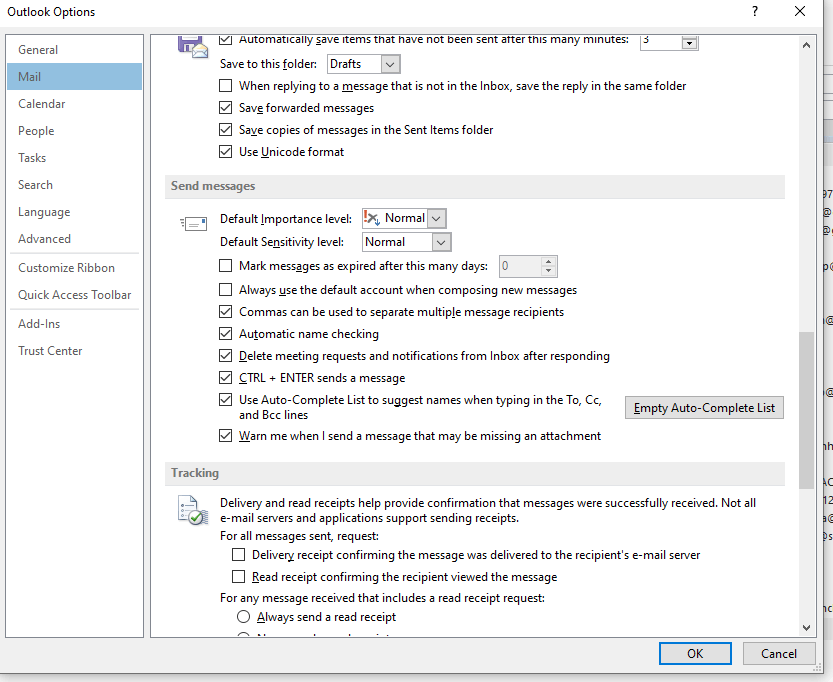Screen dimensions: 833x682
Task: Click the scroll down arrow
Action: pos(806,628)
